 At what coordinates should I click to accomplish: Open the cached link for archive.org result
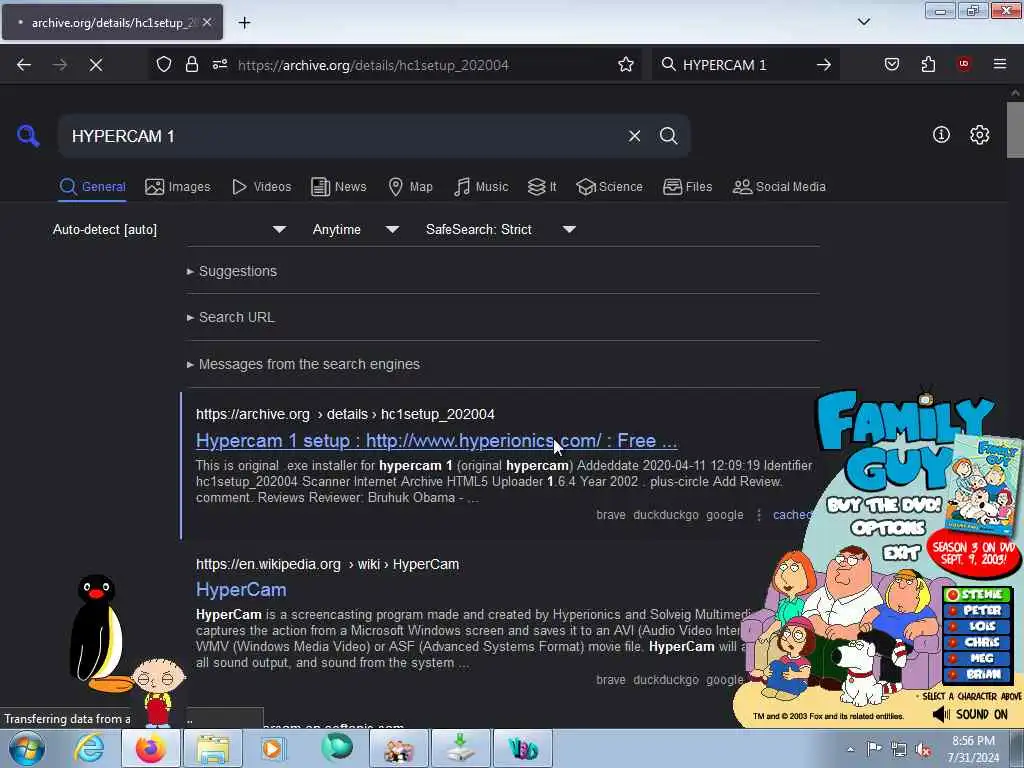792,515
